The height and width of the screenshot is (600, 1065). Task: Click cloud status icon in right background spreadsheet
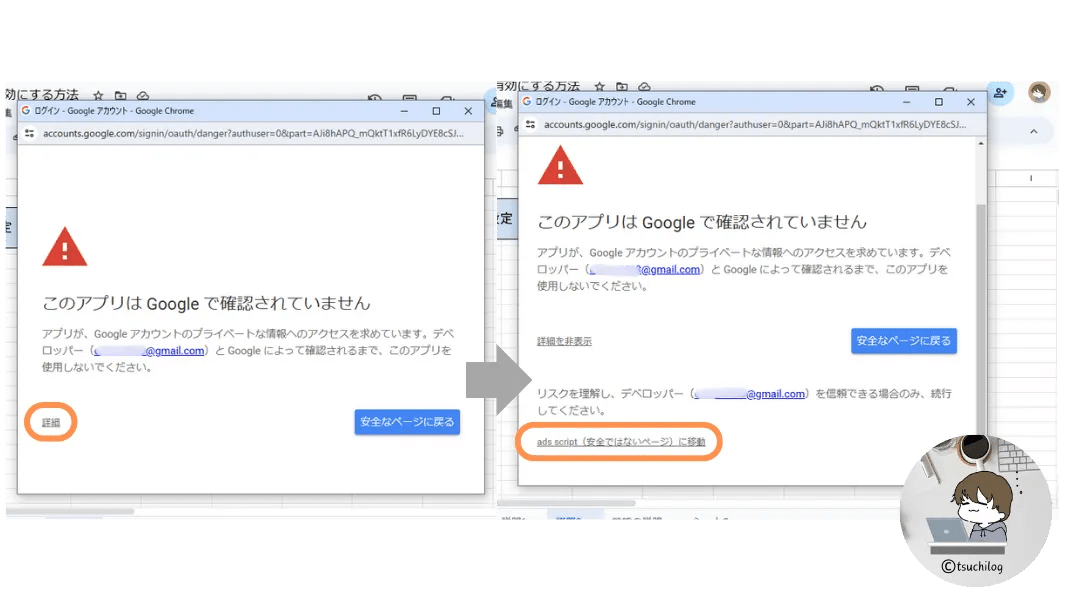click(x=644, y=87)
